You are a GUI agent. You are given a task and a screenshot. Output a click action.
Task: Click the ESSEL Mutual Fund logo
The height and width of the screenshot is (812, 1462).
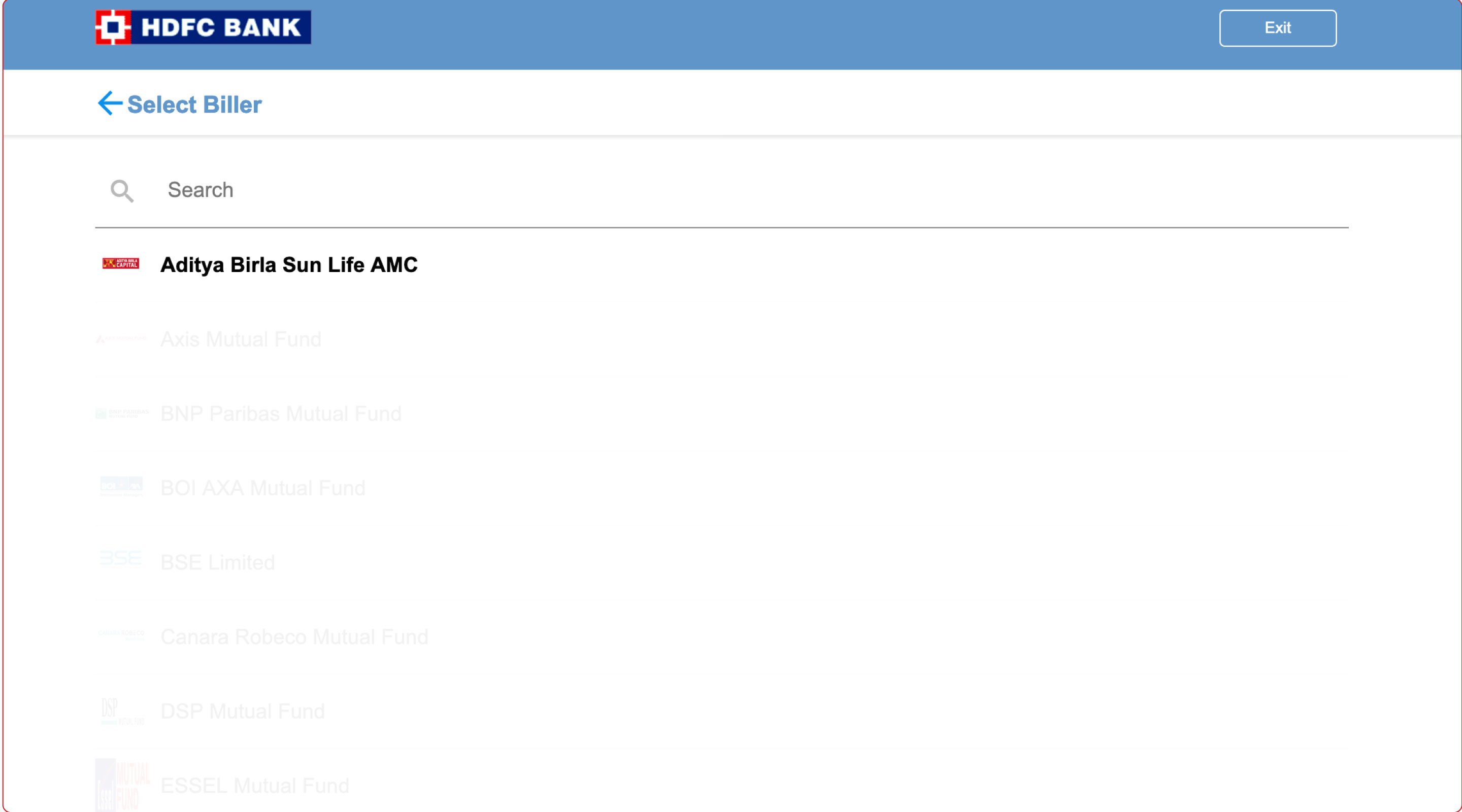(x=122, y=785)
